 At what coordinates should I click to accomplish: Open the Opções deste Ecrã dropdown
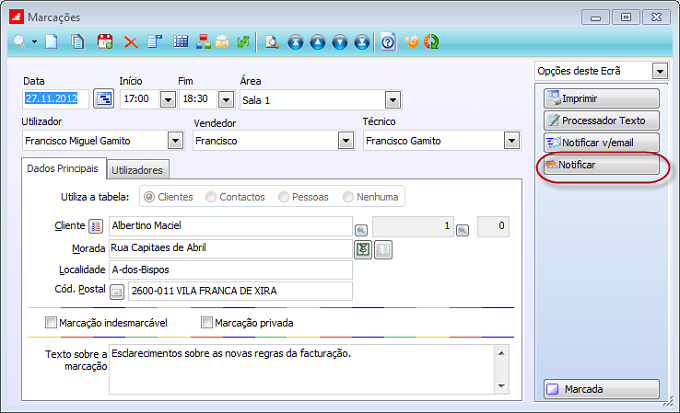point(659,71)
